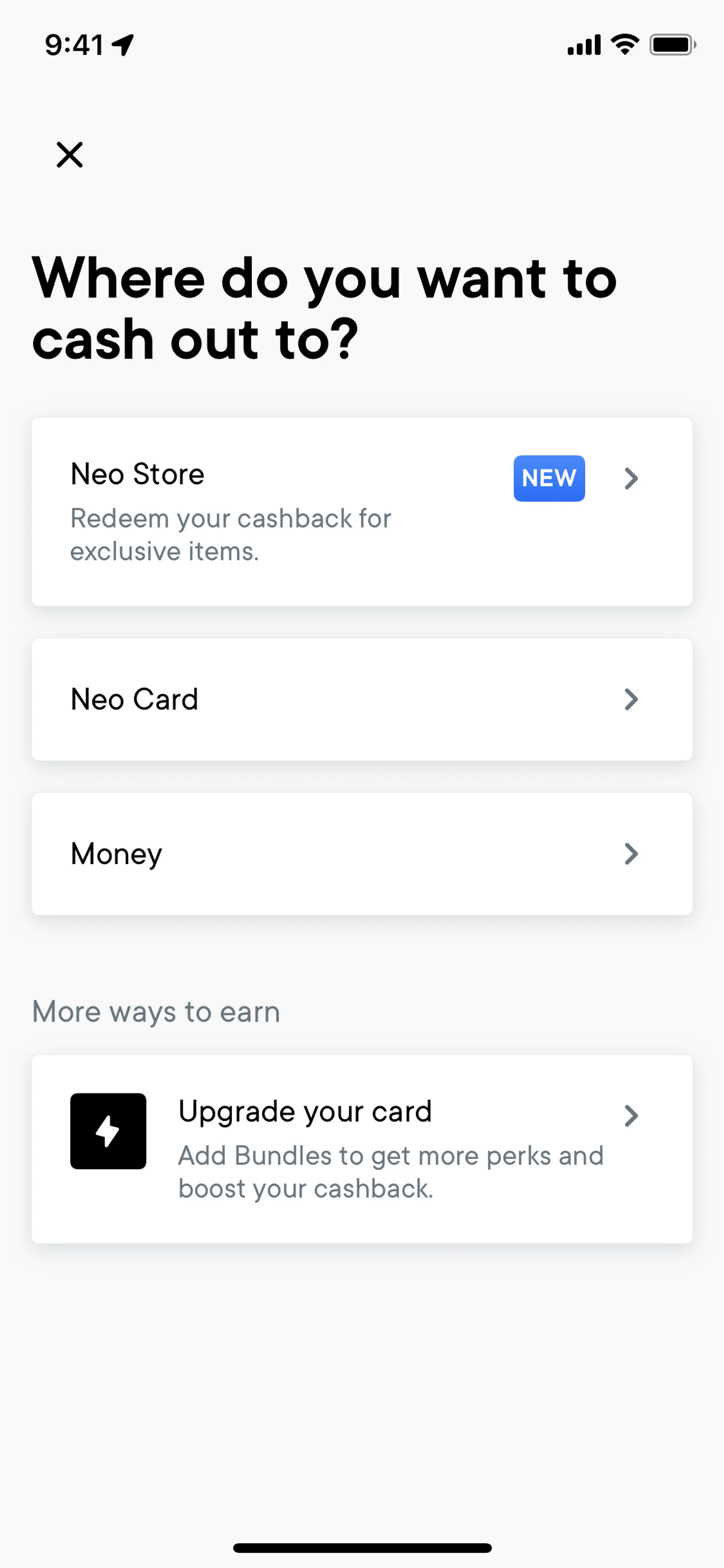Expand Neo Store using its chevron
The image size is (724, 1568).
point(632,478)
